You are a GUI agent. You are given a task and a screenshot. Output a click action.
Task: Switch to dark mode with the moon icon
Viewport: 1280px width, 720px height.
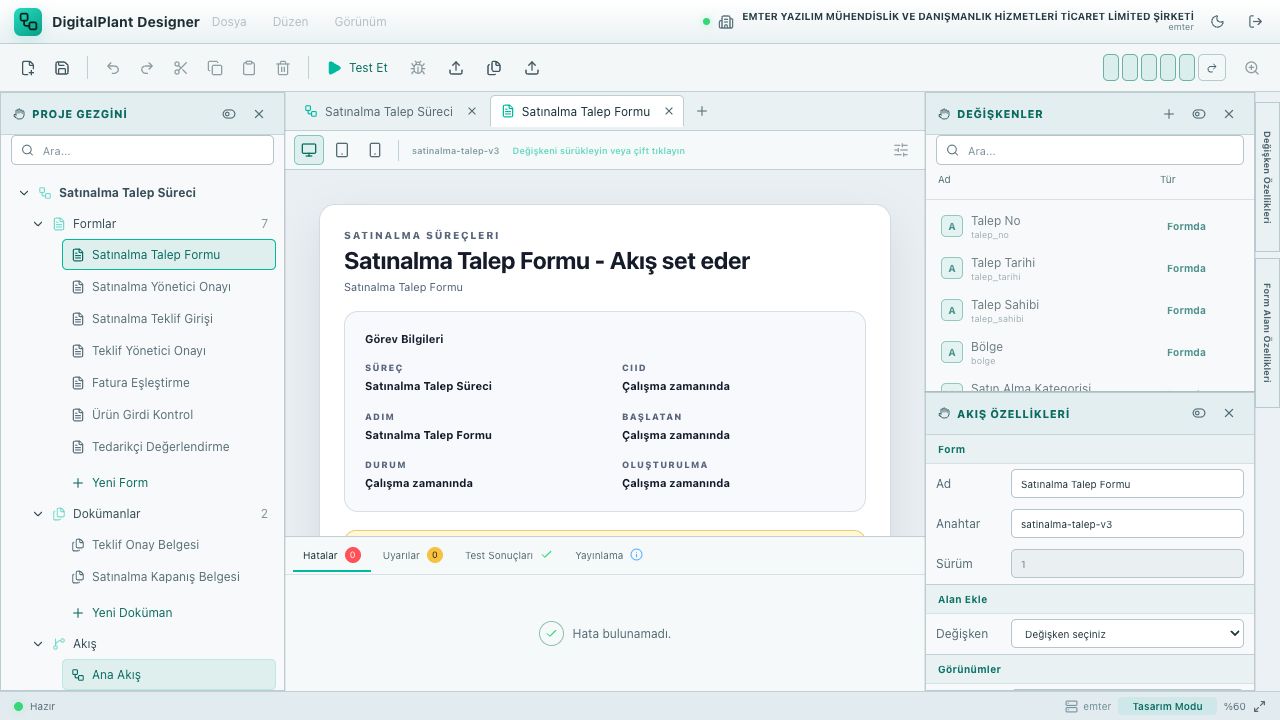[1217, 21]
